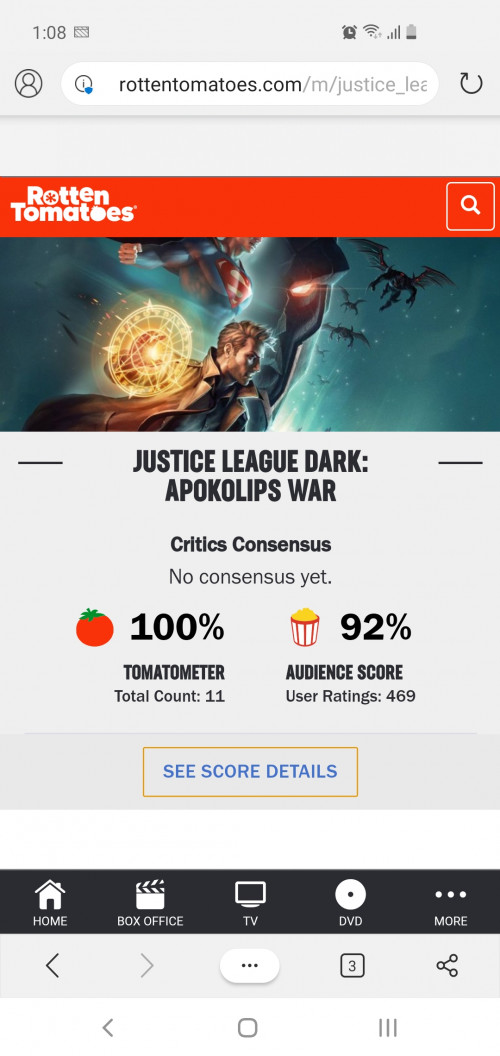
Task: Expand the More menu
Action: pos(451,903)
